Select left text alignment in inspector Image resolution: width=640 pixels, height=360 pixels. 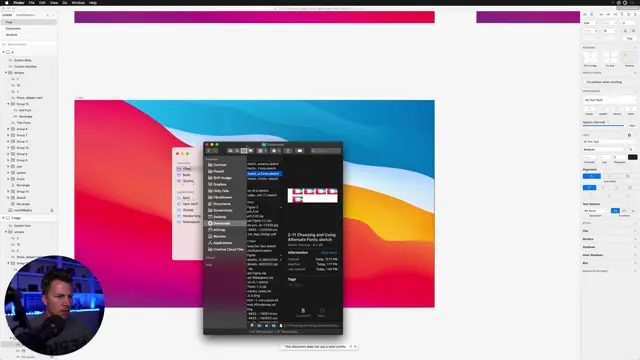click(589, 187)
